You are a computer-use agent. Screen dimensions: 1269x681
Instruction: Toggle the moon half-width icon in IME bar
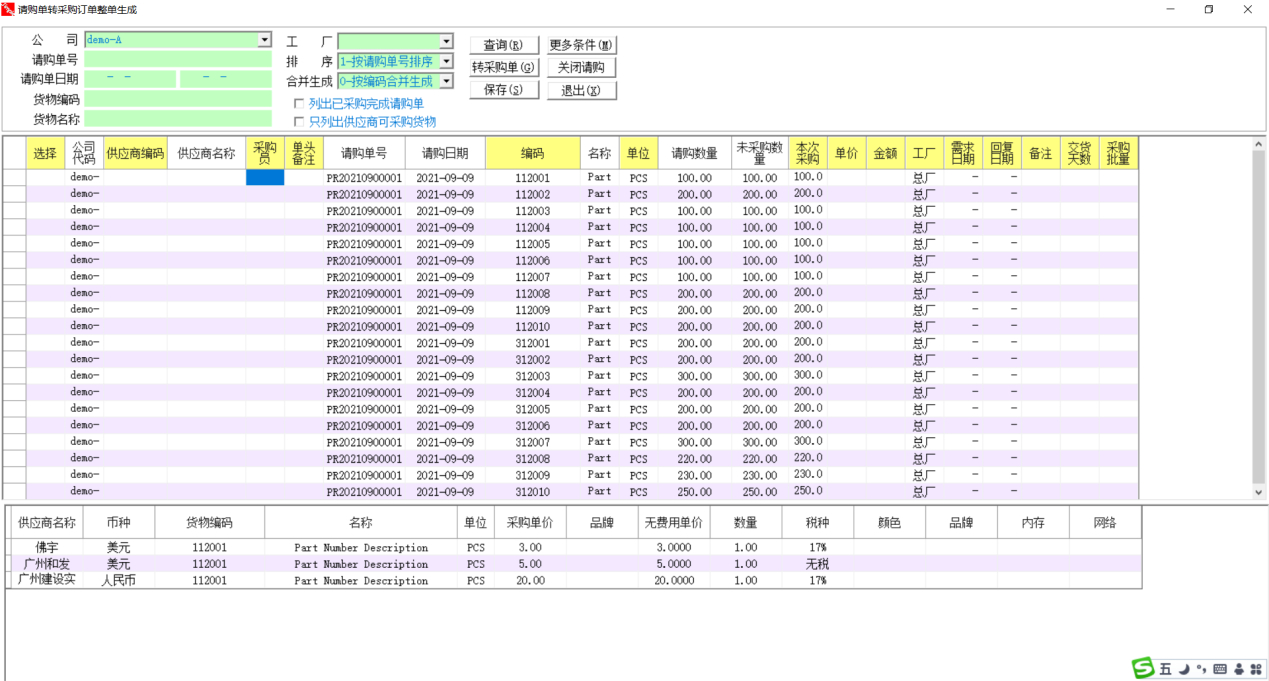(x=1183, y=669)
